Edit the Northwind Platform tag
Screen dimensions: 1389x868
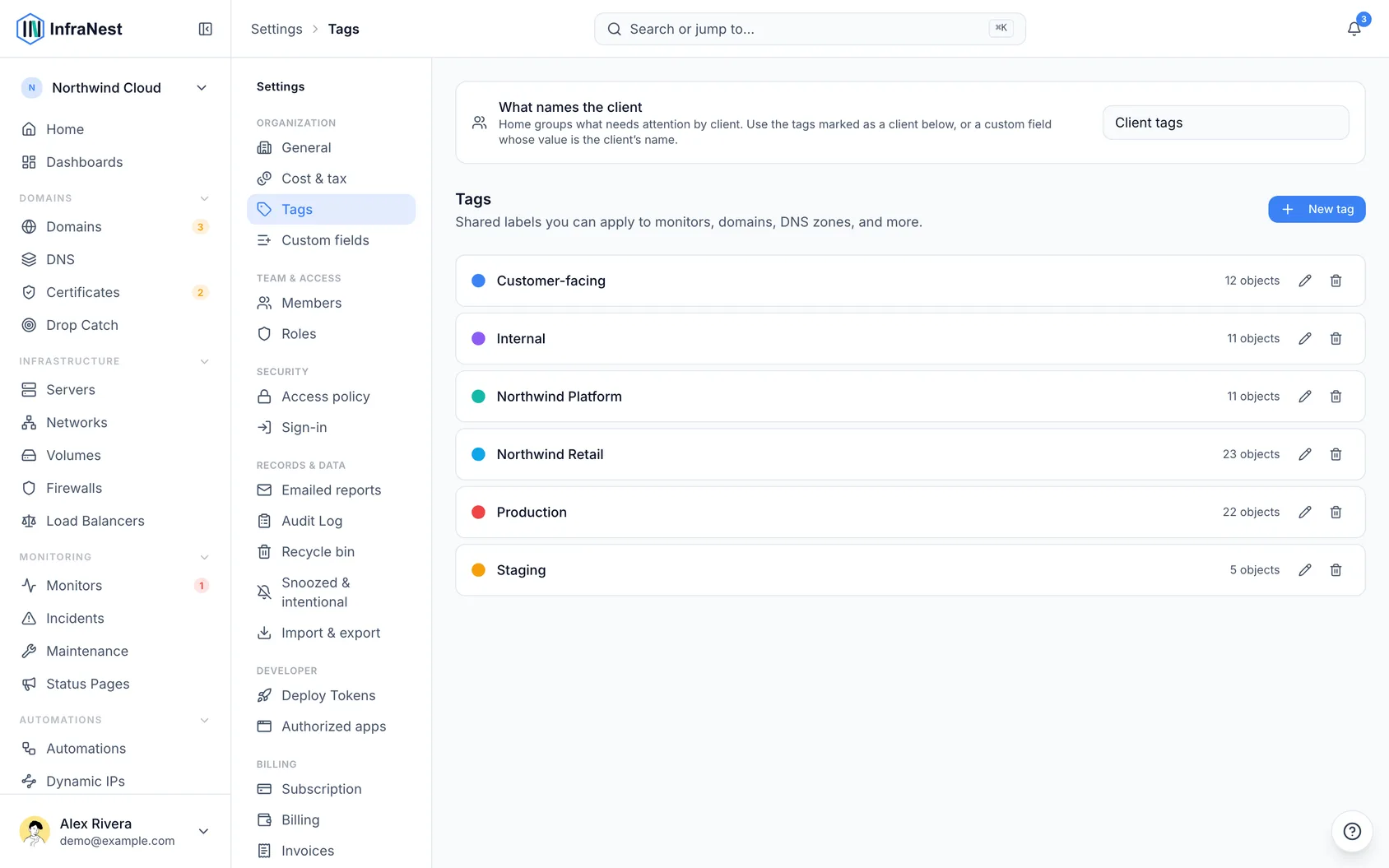[x=1305, y=397]
